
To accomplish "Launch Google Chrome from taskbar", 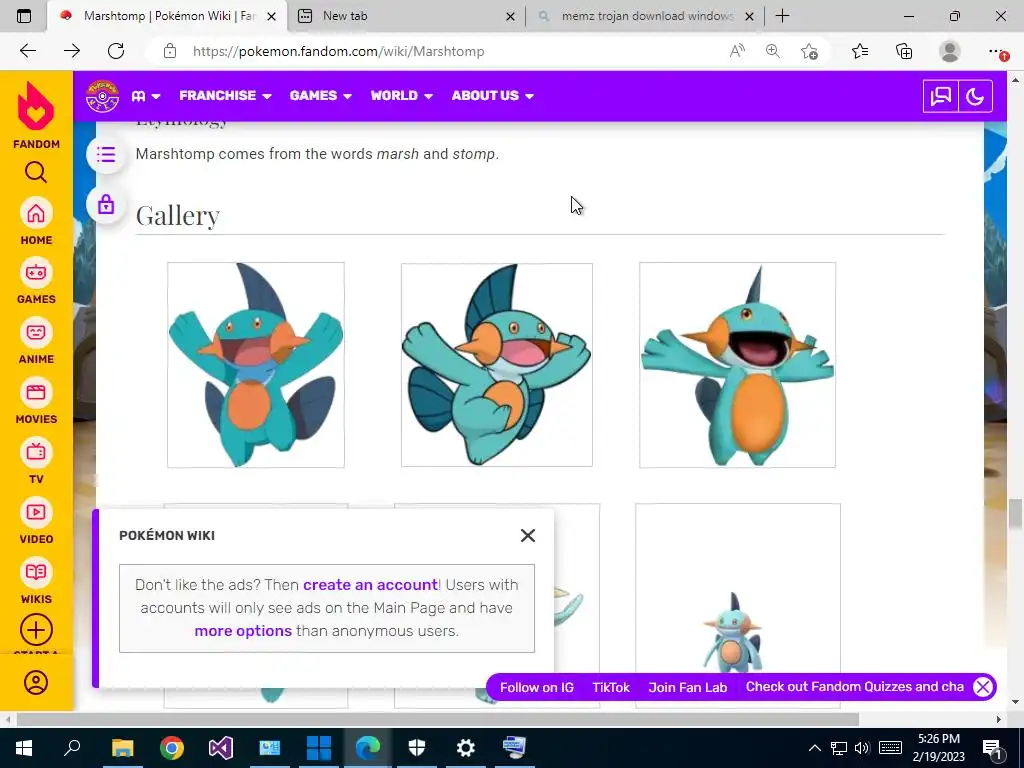I will tap(172, 748).
